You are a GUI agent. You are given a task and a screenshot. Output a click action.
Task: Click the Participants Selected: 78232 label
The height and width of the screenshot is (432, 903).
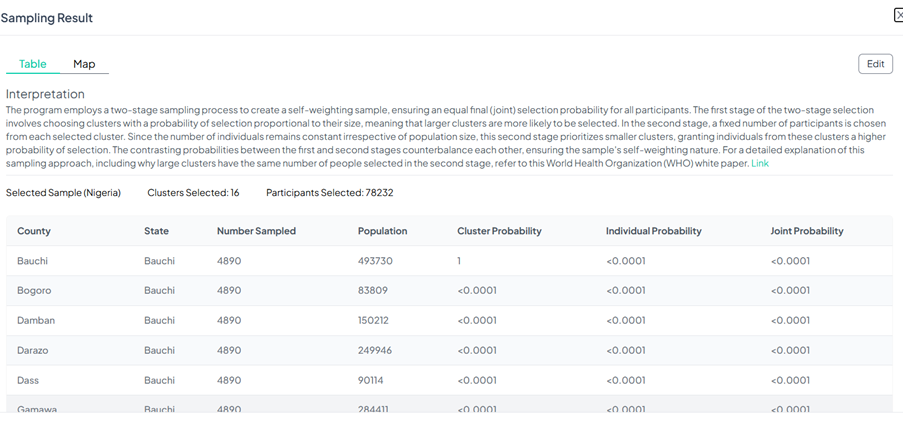point(329,193)
